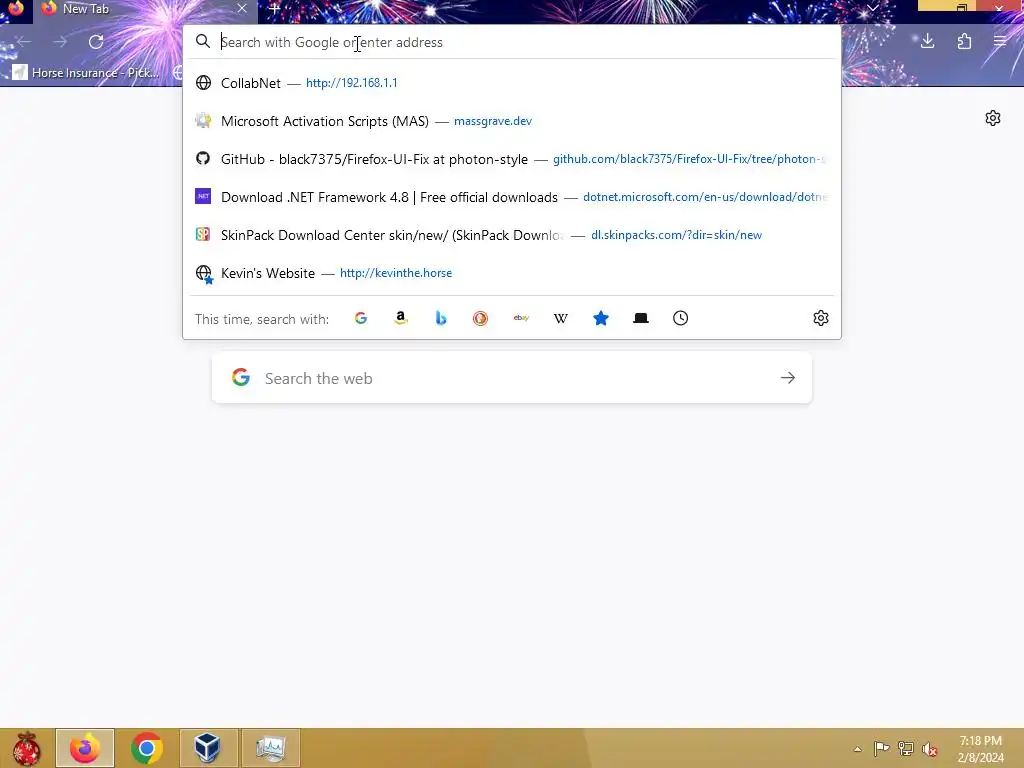1024x768 pixels.
Task: Open Horse Insurance bookmark in toolbar
Action: click(86, 72)
